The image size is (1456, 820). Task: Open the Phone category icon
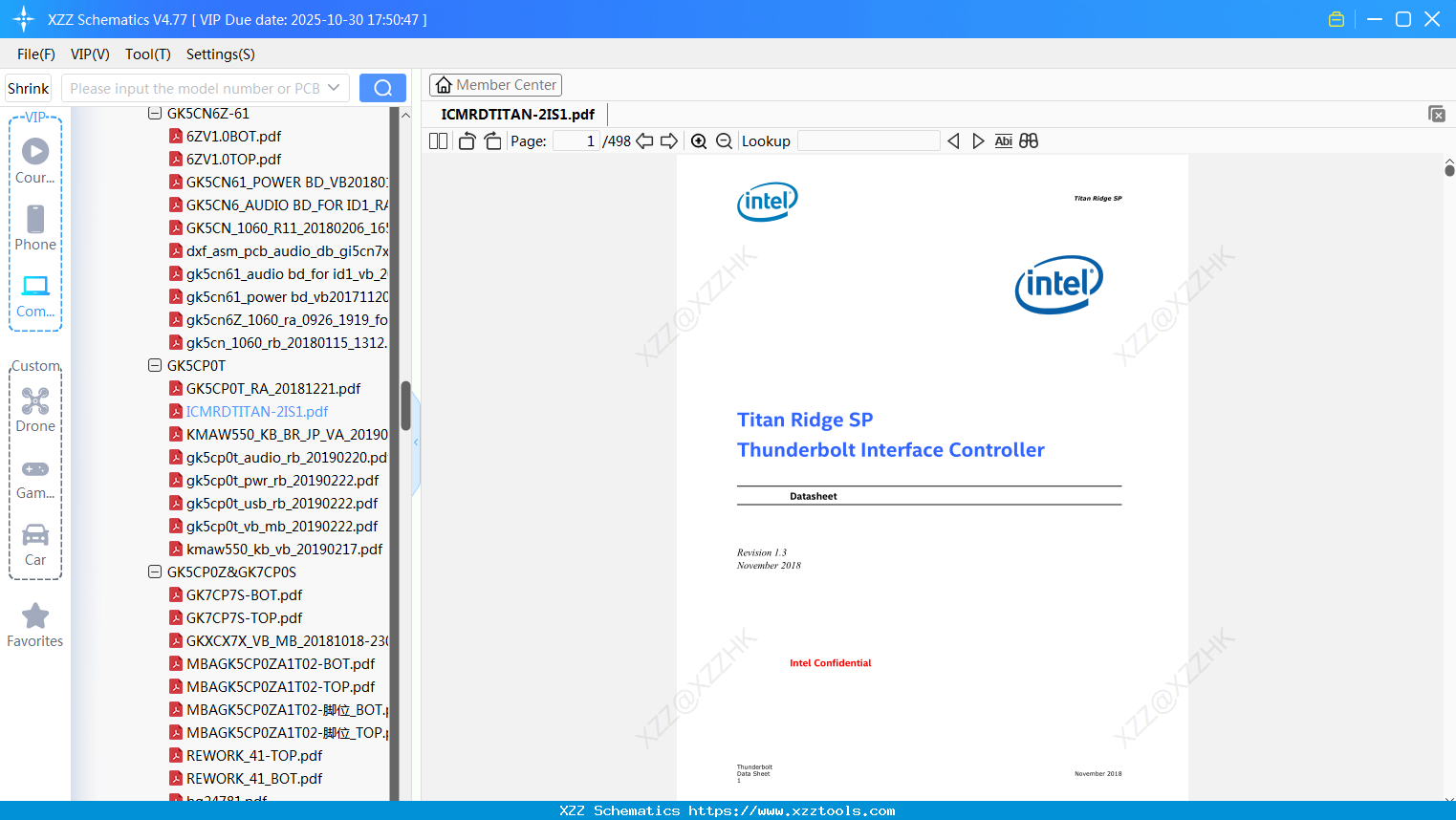point(35,219)
